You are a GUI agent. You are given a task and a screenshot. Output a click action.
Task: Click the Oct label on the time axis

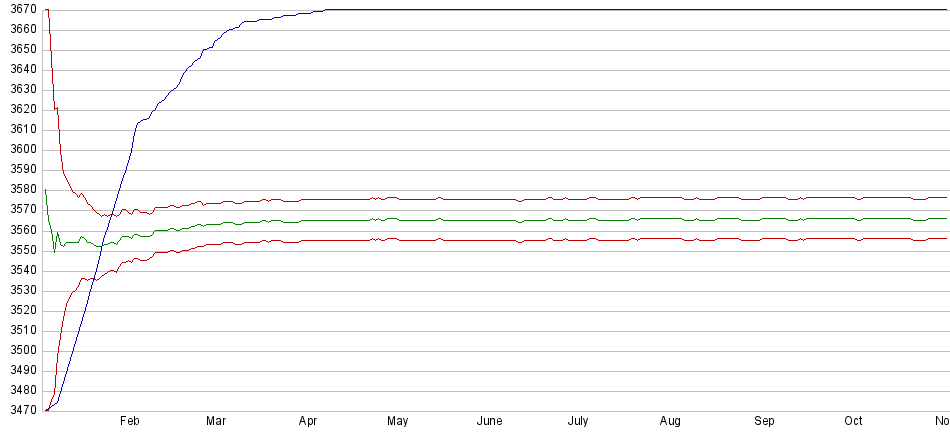pos(854,422)
